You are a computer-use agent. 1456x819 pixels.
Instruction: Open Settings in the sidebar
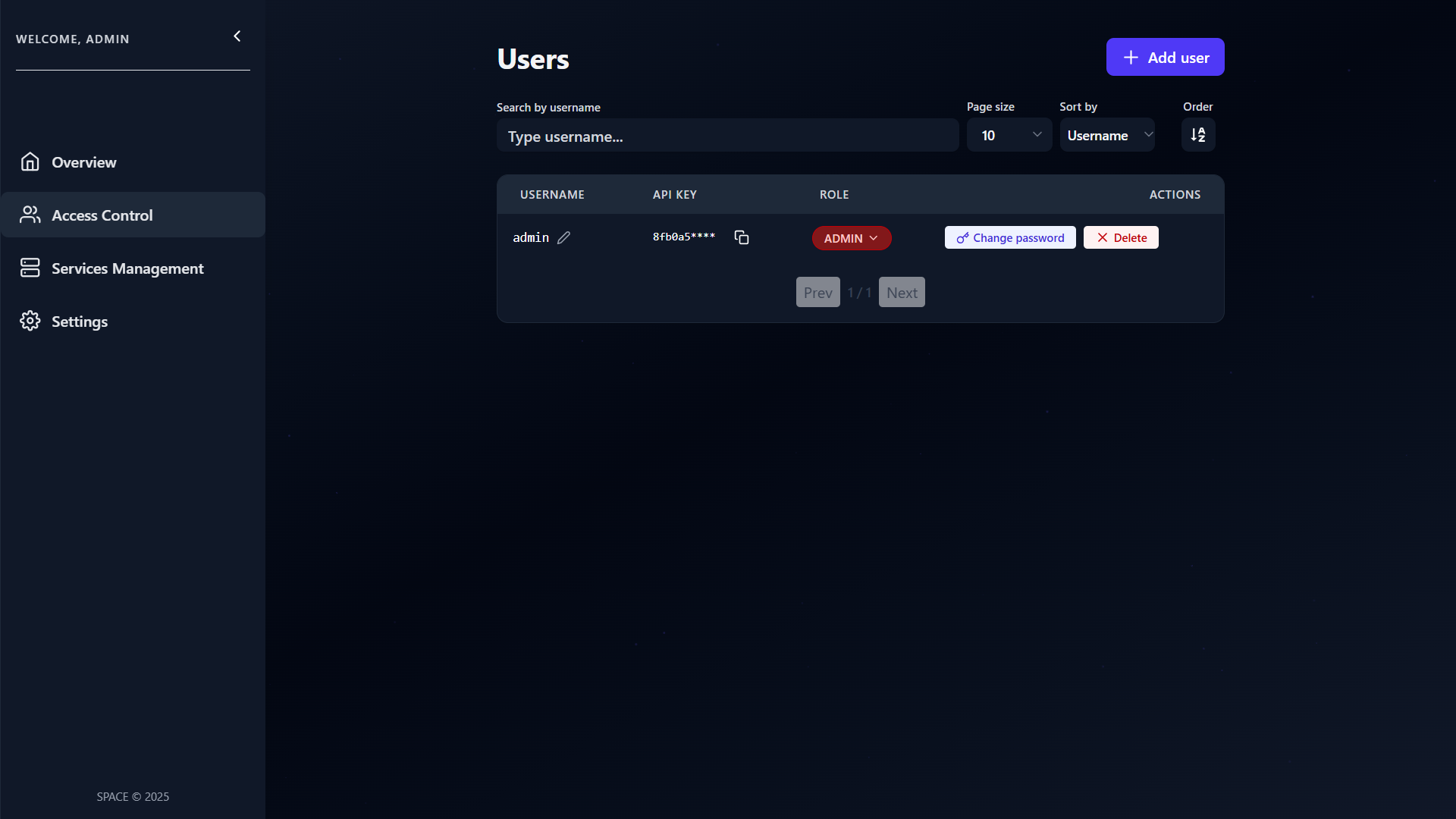(80, 322)
